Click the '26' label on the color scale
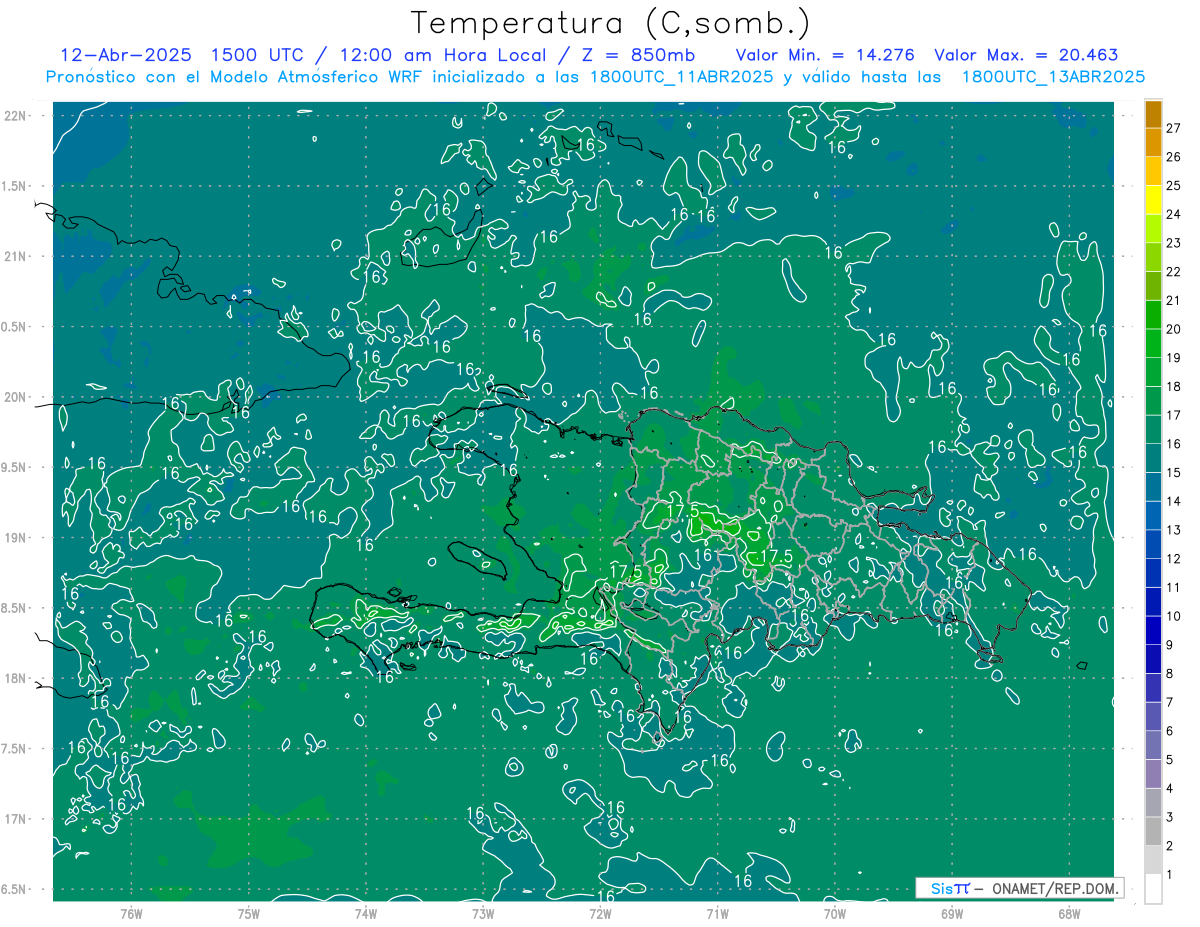 pyautogui.click(x=1174, y=156)
